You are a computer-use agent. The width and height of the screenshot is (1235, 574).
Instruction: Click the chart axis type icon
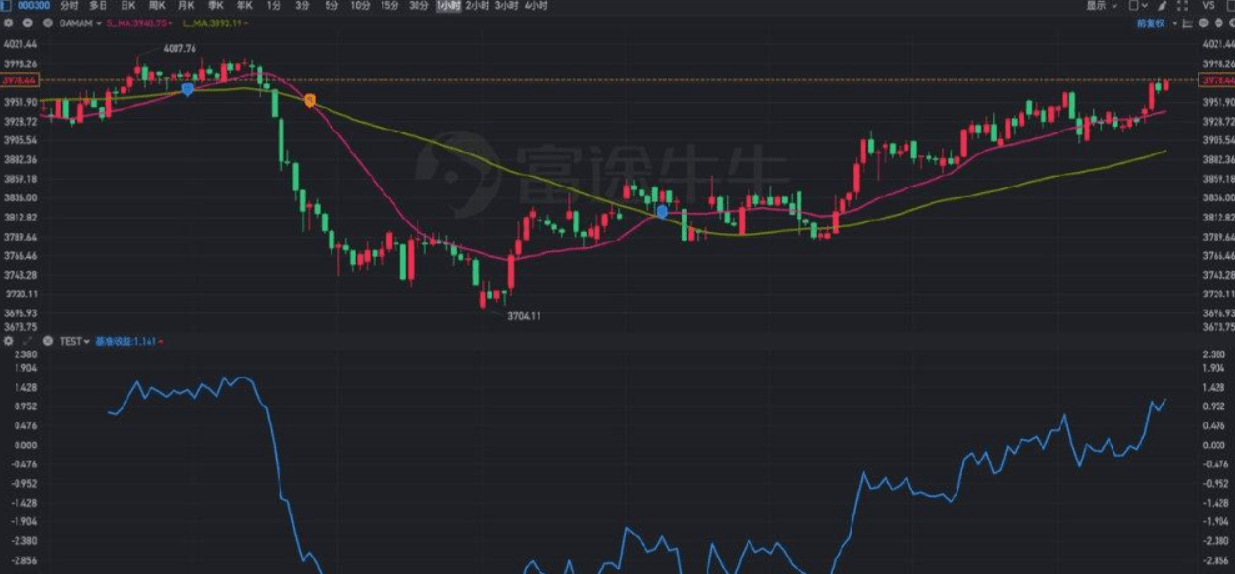(x=1187, y=23)
